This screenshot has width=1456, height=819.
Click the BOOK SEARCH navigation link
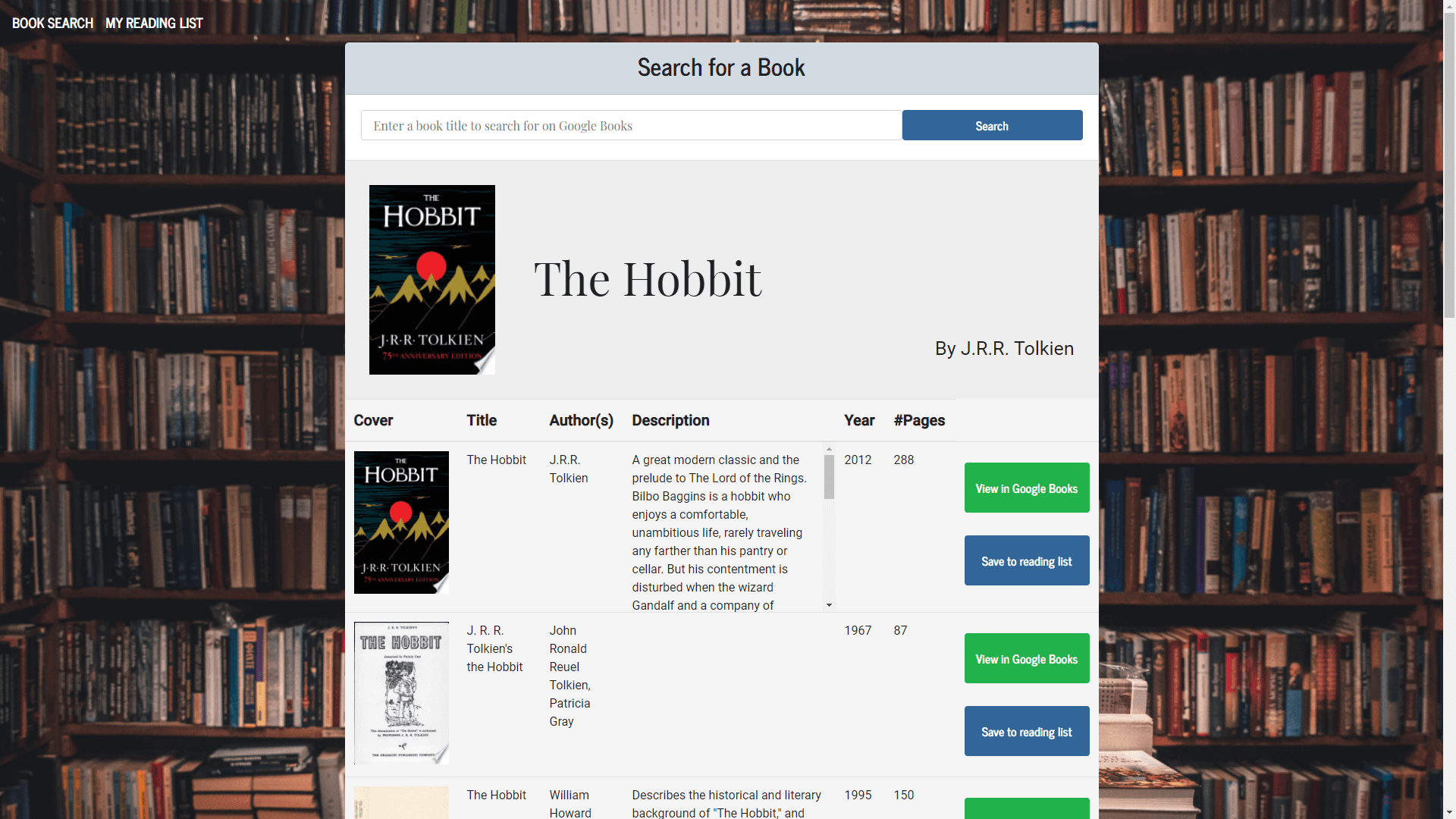[51, 22]
